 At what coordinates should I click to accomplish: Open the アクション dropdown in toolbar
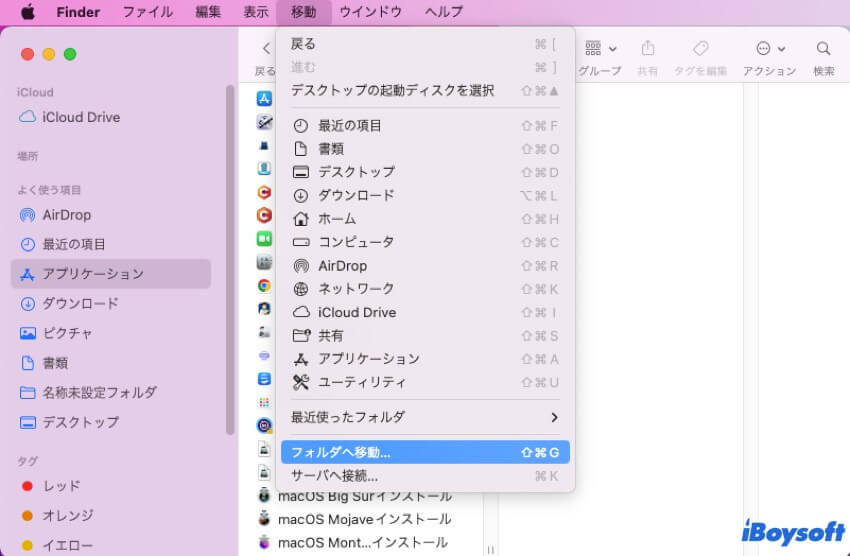pos(770,49)
